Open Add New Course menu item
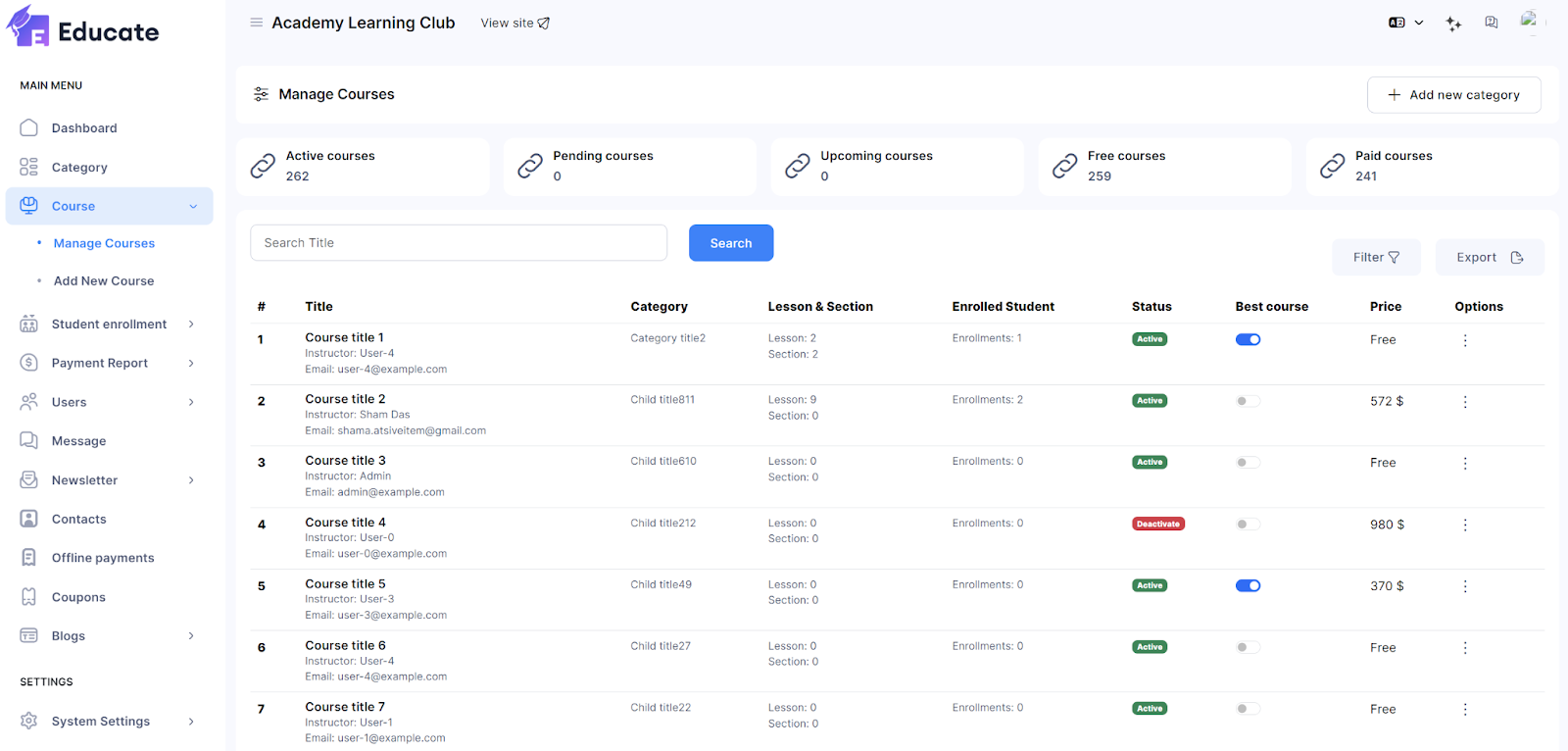 104,281
